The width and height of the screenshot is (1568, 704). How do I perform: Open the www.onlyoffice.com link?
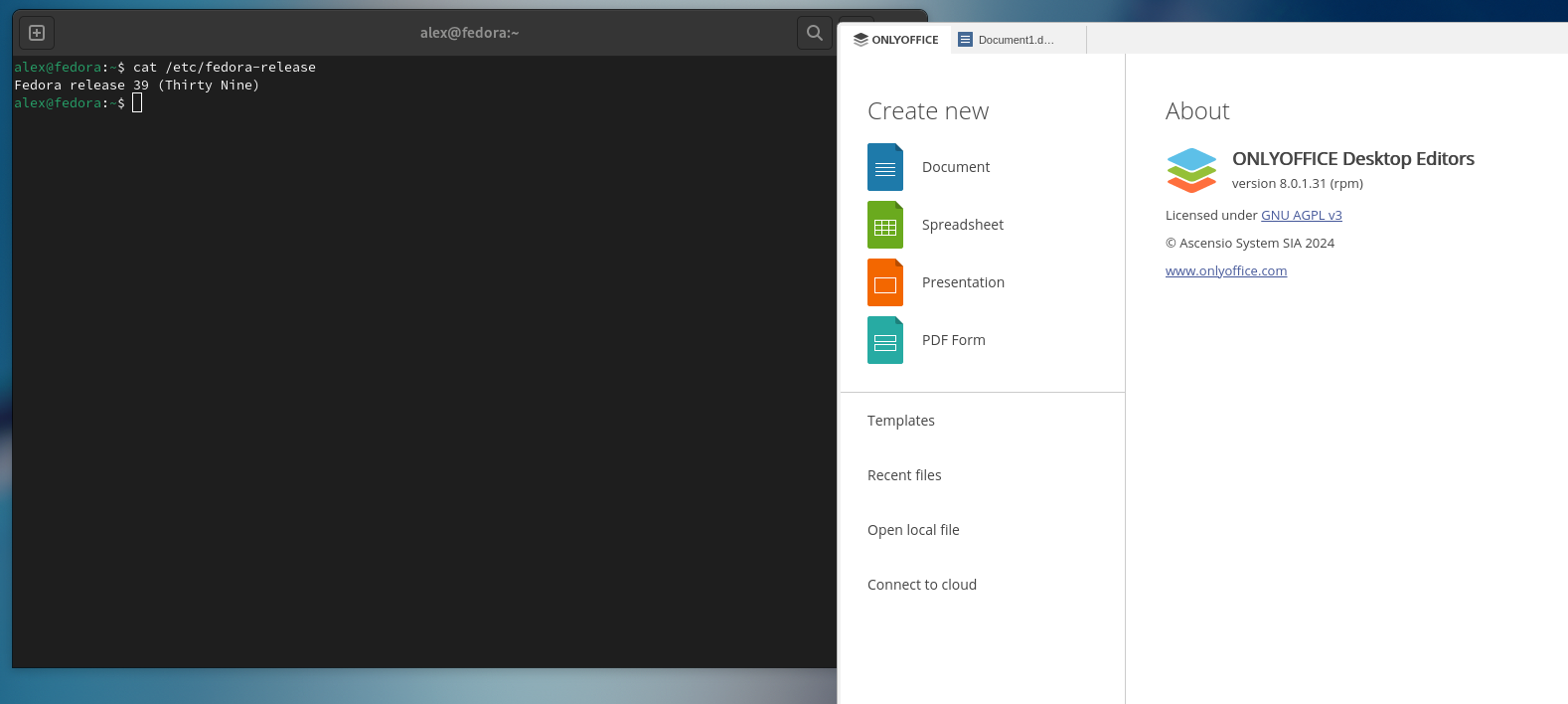click(x=1226, y=270)
